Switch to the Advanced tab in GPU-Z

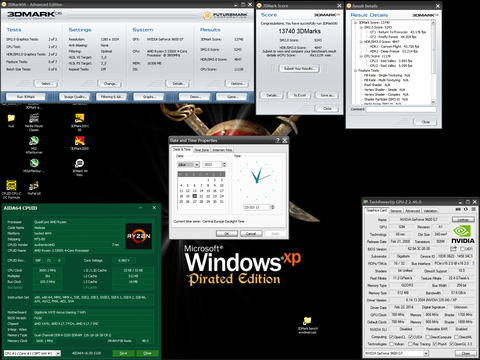point(412,211)
